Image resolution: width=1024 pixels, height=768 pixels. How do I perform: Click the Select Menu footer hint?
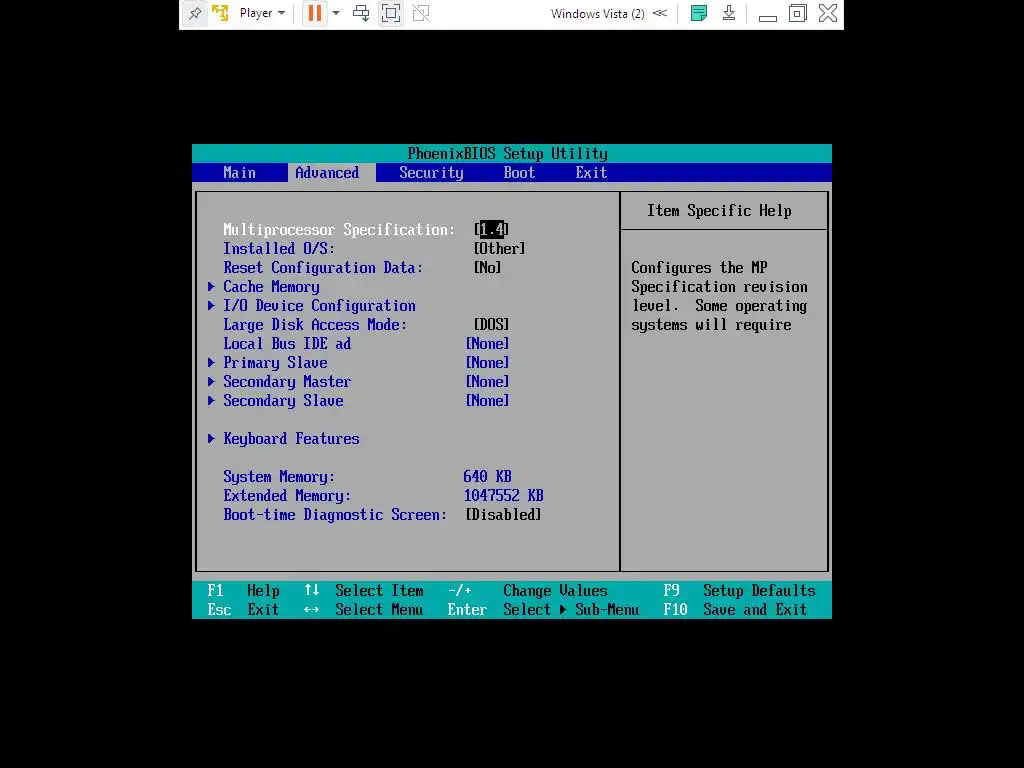(x=364, y=609)
